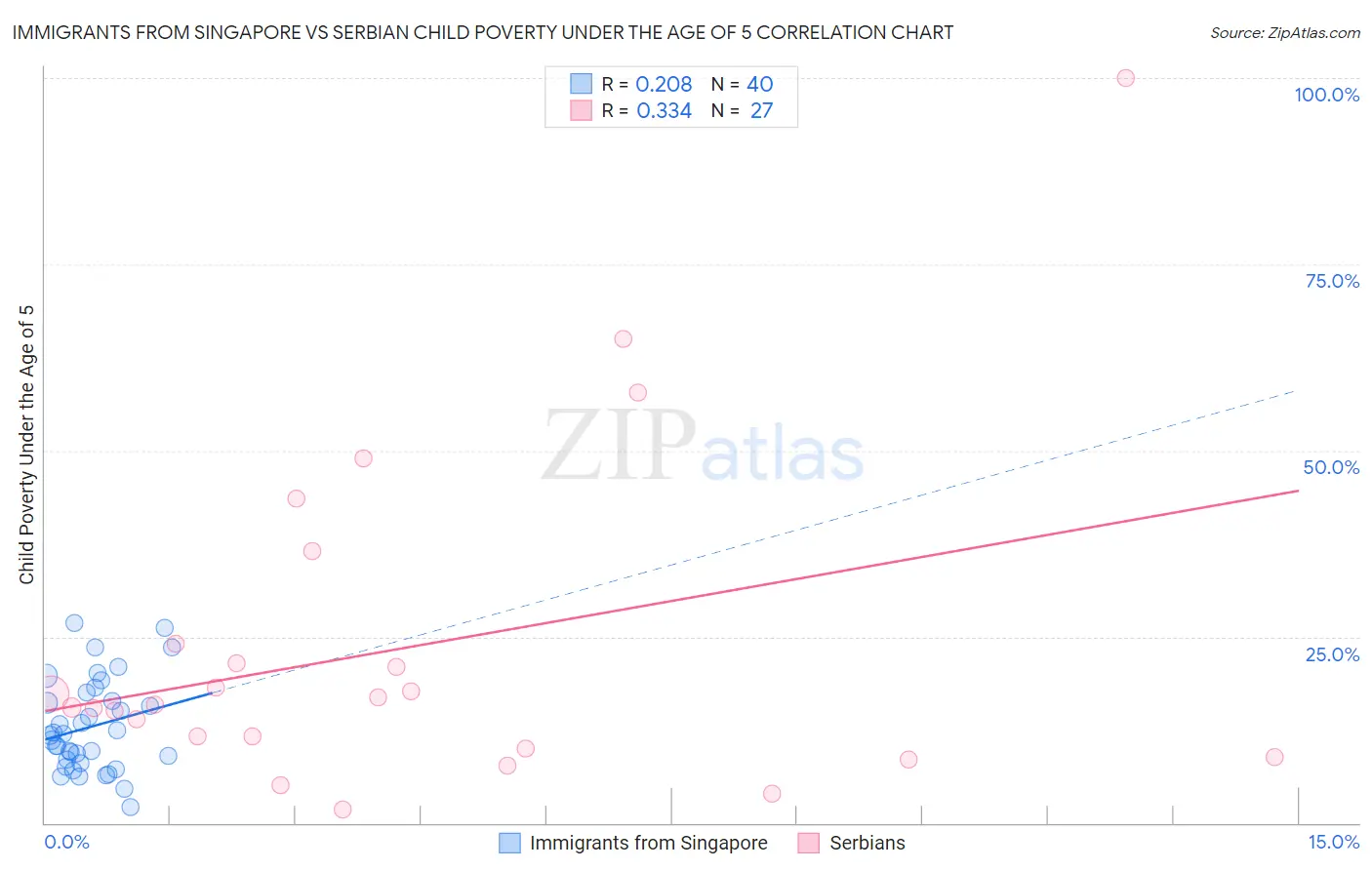Click the N value of 27
Viewport: 1372px width, 870px height.
pyautogui.click(x=761, y=110)
